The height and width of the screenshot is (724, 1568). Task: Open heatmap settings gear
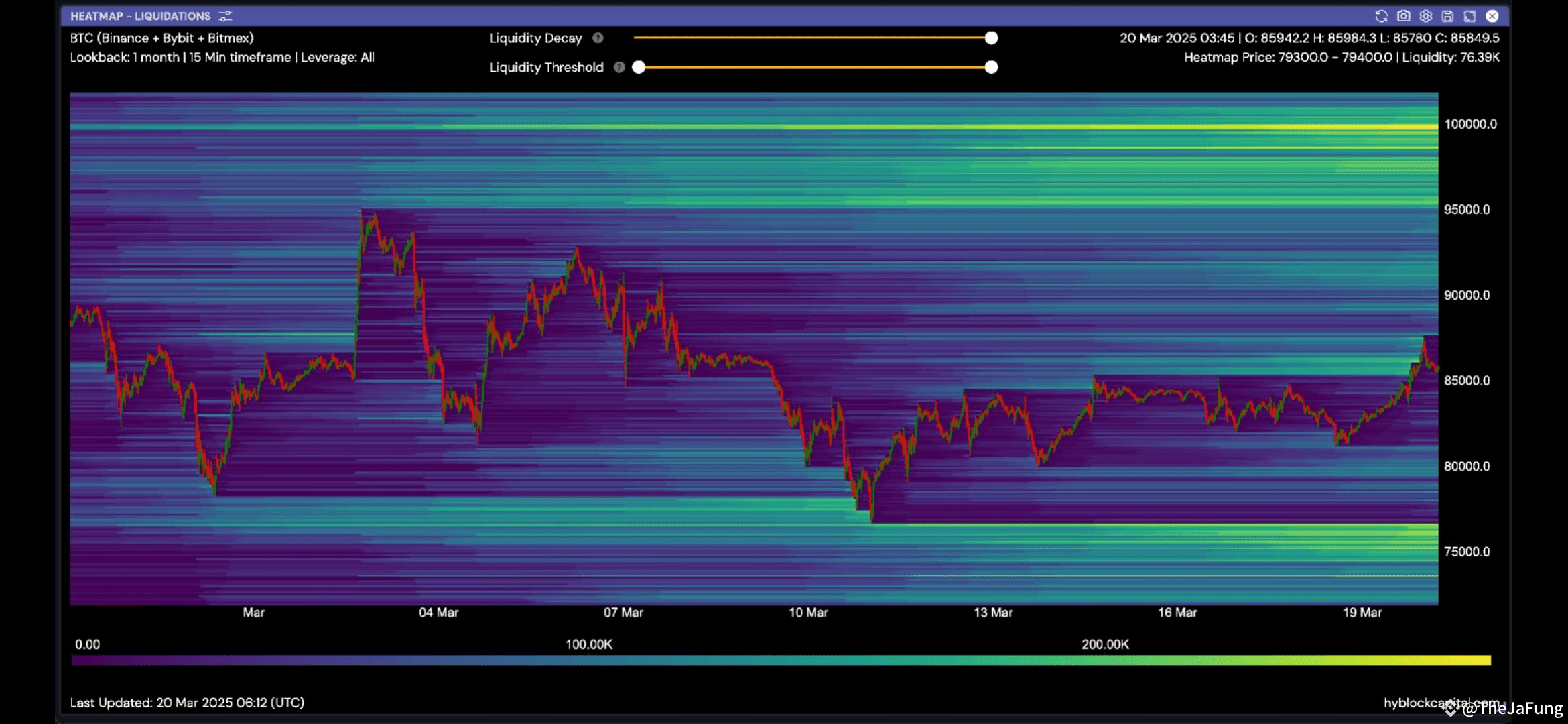[x=1425, y=16]
